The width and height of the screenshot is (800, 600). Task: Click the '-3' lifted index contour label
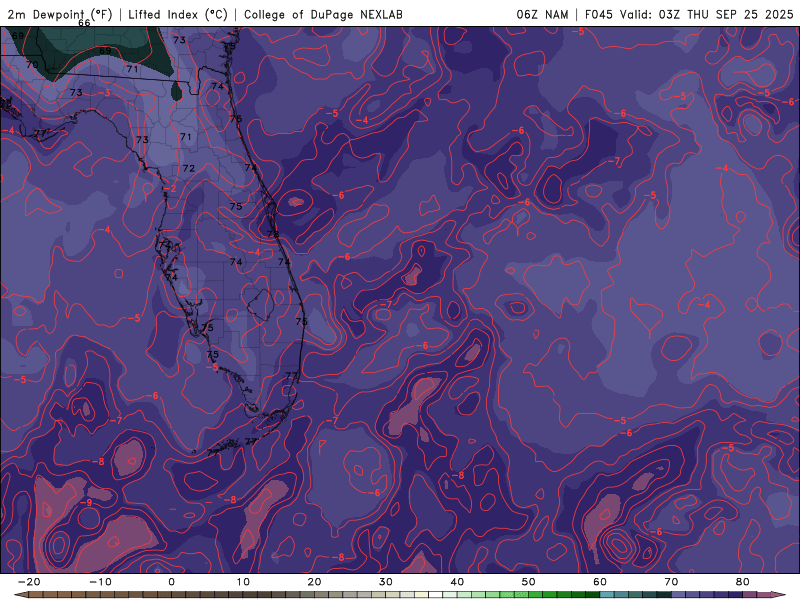(105, 93)
